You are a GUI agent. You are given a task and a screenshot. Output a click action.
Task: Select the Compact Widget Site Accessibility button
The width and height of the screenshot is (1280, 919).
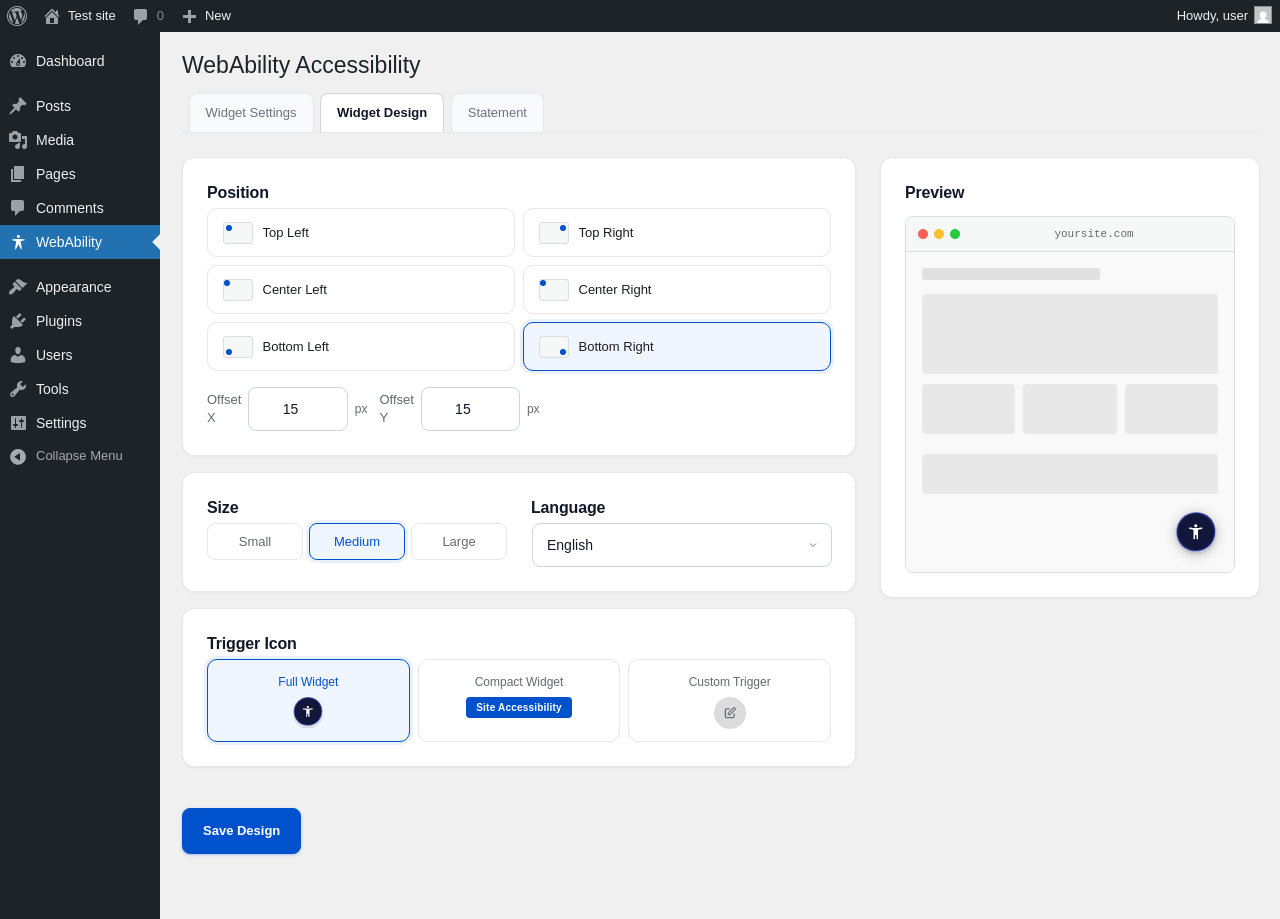[518, 708]
